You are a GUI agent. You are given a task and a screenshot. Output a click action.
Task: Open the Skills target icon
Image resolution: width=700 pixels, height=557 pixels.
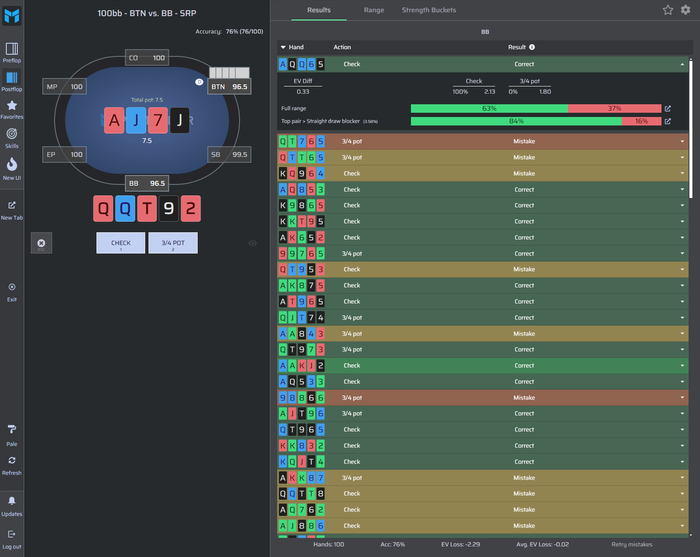[12, 138]
